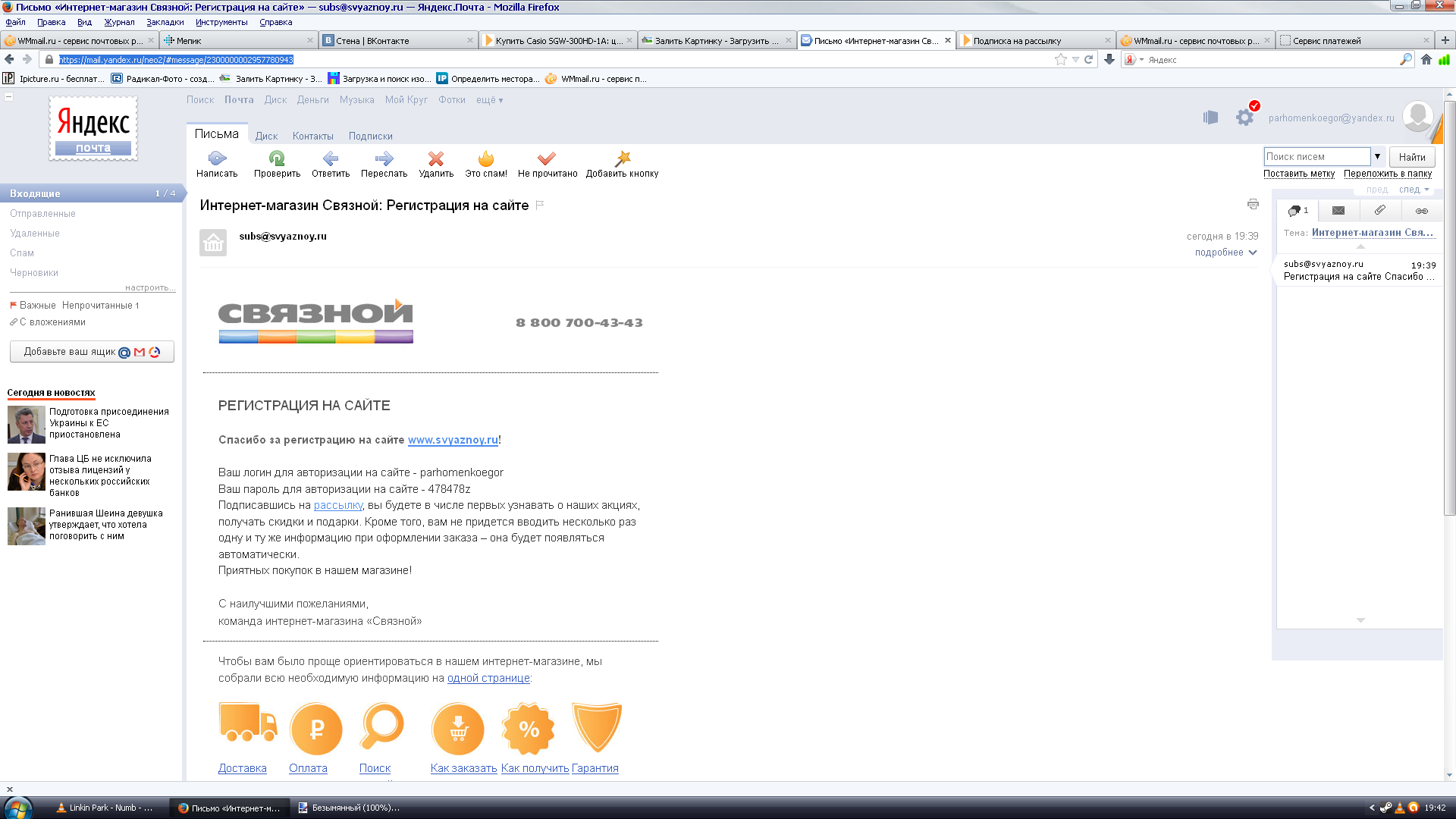The image size is (1456, 819).
Task: Click the Windows Start button
Action: (x=18, y=808)
